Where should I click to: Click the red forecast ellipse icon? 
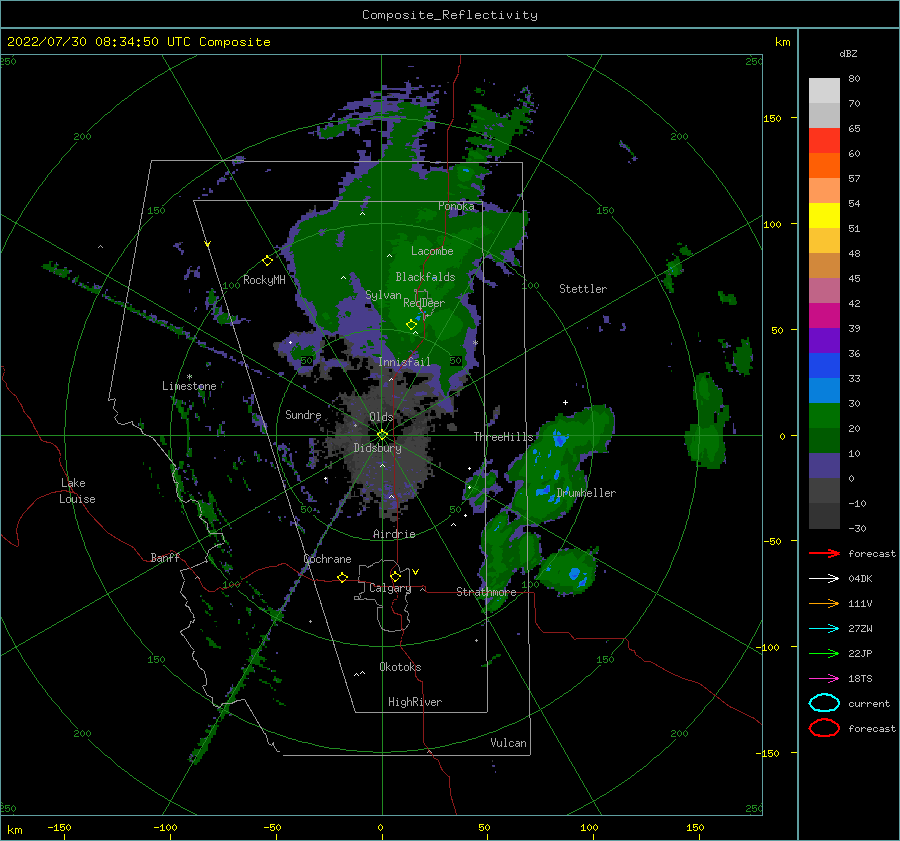[824, 728]
